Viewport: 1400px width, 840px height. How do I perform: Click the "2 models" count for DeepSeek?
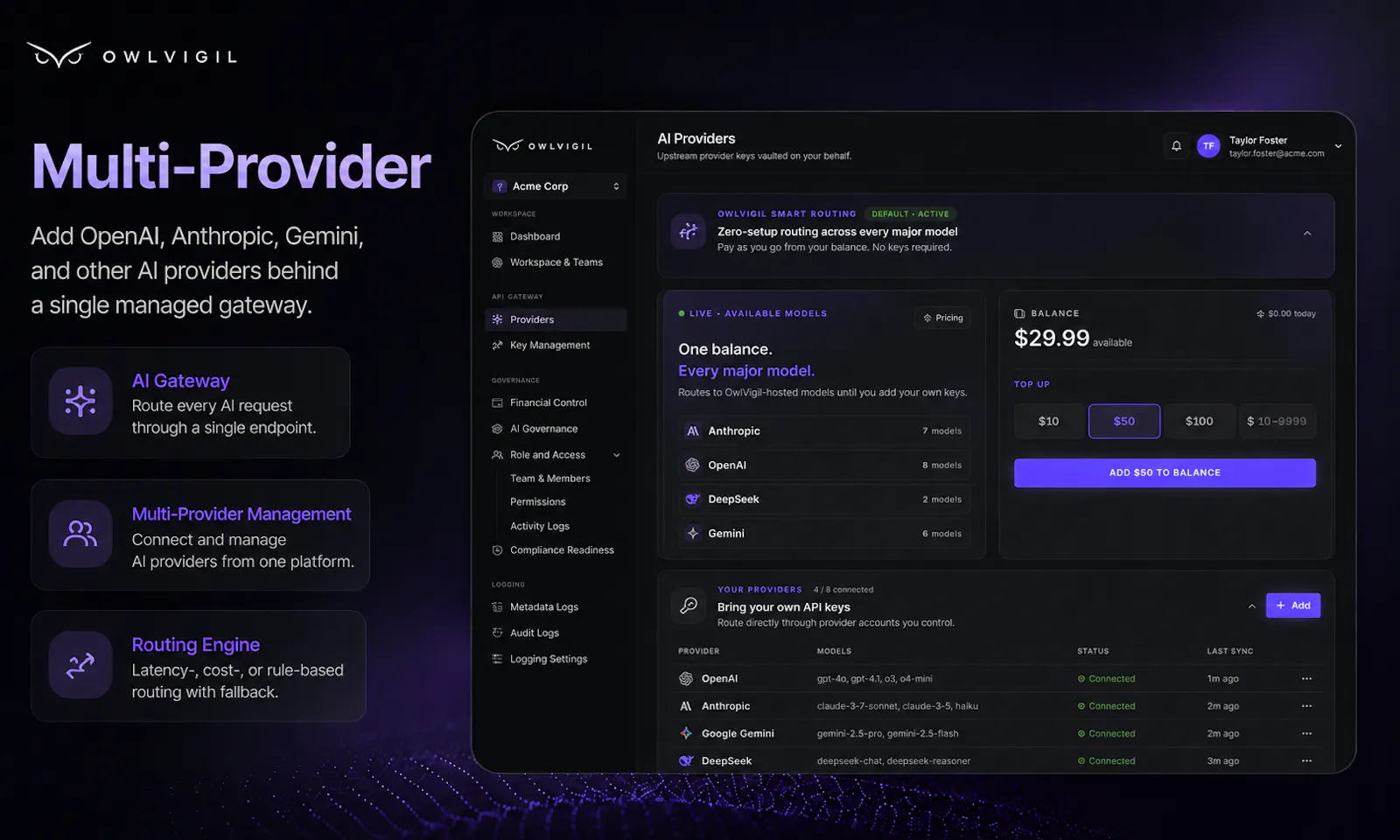[x=941, y=500]
